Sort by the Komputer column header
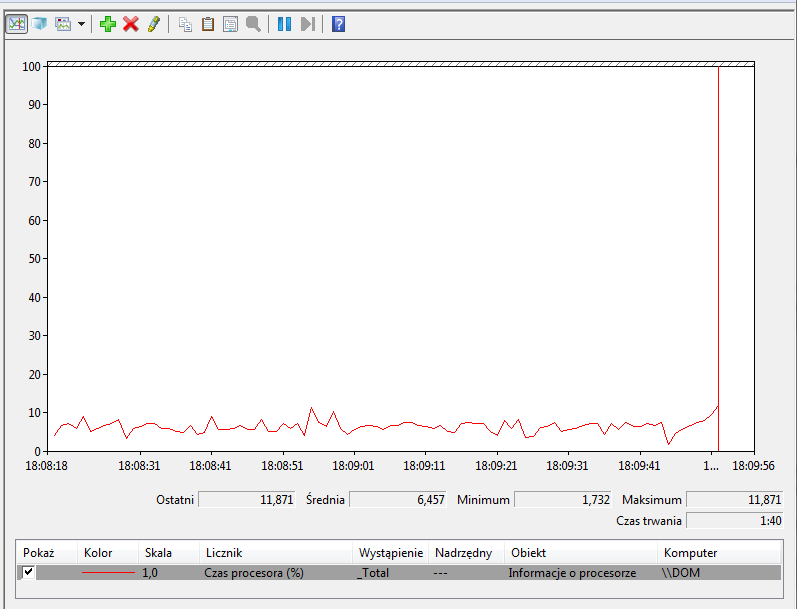The width and height of the screenshot is (797, 609). [x=690, y=553]
